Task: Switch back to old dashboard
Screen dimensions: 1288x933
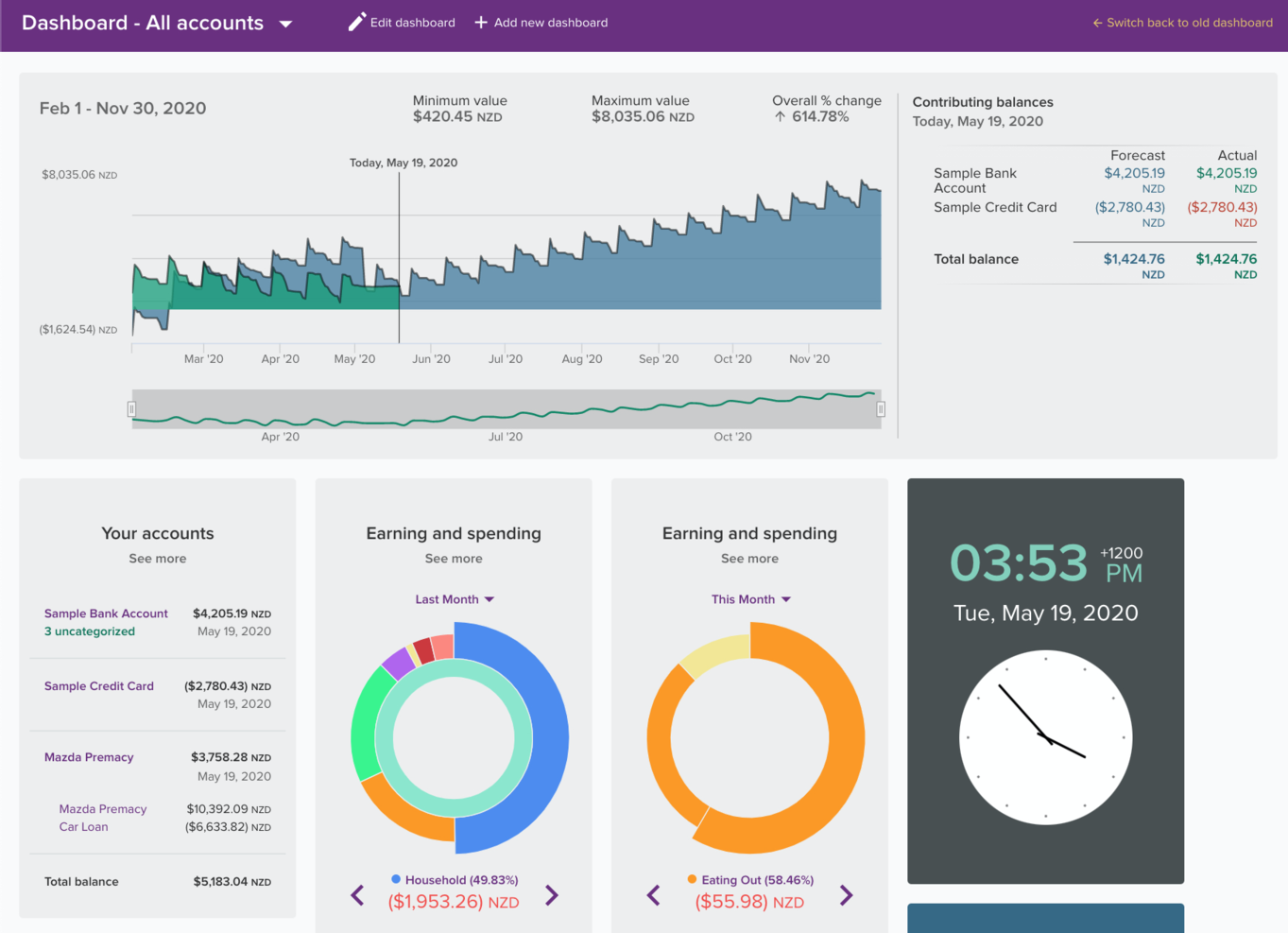Action: (x=1182, y=23)
